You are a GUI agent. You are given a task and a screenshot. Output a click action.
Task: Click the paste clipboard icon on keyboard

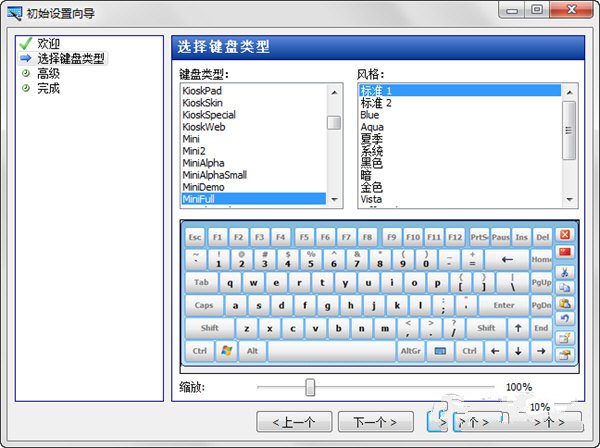[564, 304]
